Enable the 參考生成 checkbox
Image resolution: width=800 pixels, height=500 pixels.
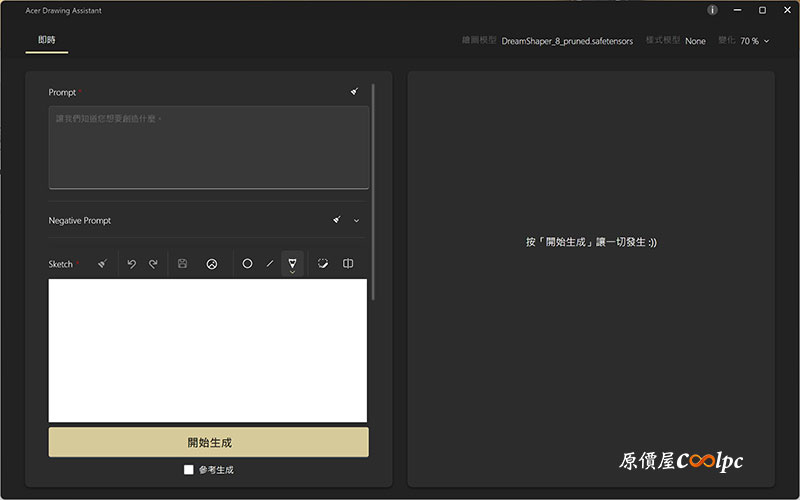(189, 469)
